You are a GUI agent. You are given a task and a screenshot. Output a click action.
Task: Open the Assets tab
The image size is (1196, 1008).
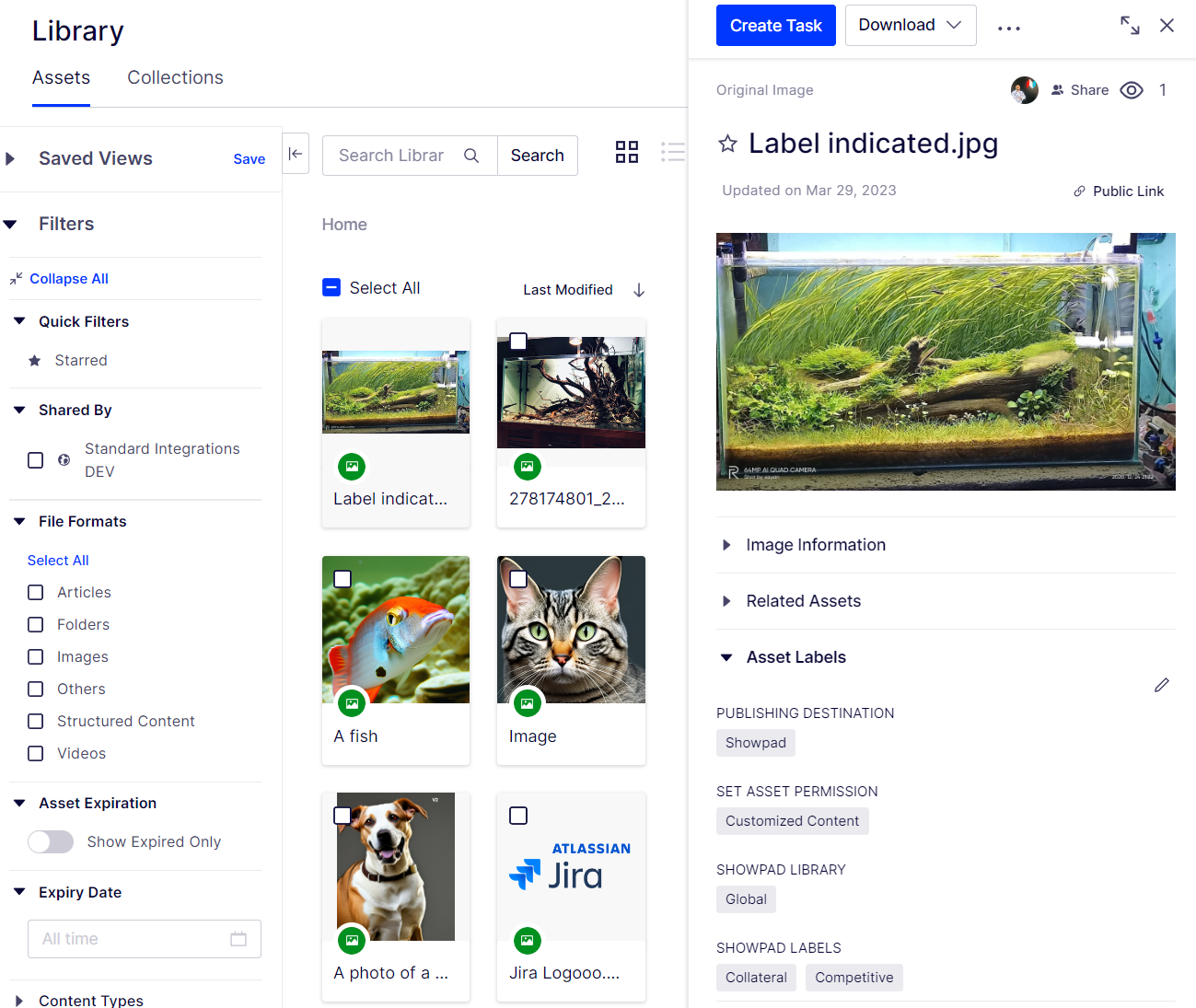(x=61, y=77)
